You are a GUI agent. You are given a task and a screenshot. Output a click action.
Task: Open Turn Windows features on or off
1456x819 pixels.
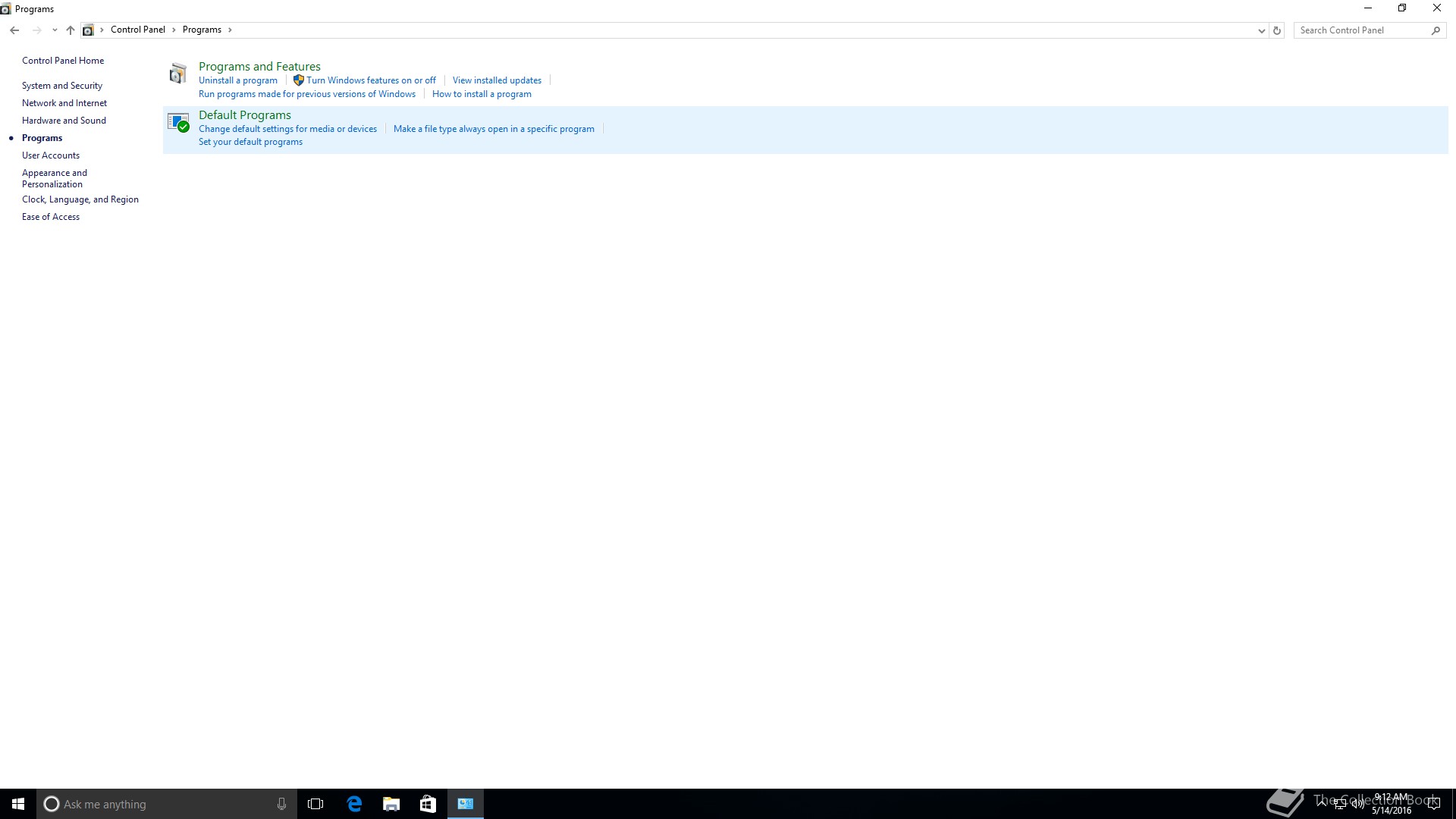(x=371, y=80)
